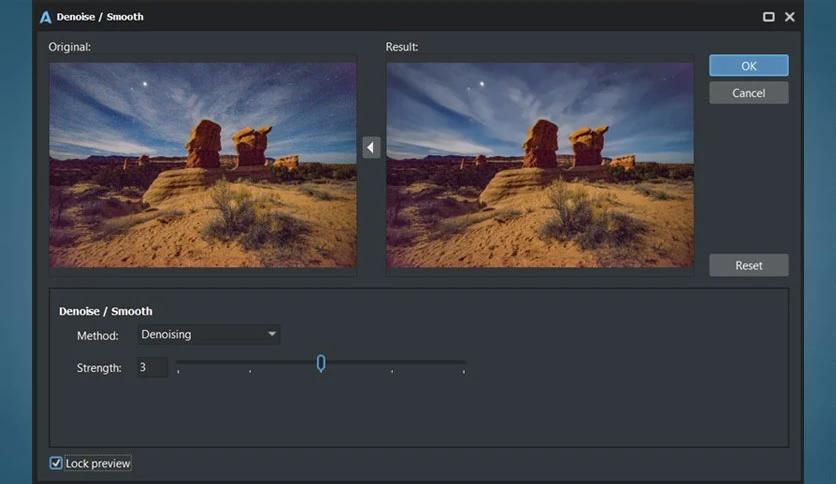Toggle the Lock preview checkbox
The height and width of the screenshot is (484, 836).
[56, 463]
